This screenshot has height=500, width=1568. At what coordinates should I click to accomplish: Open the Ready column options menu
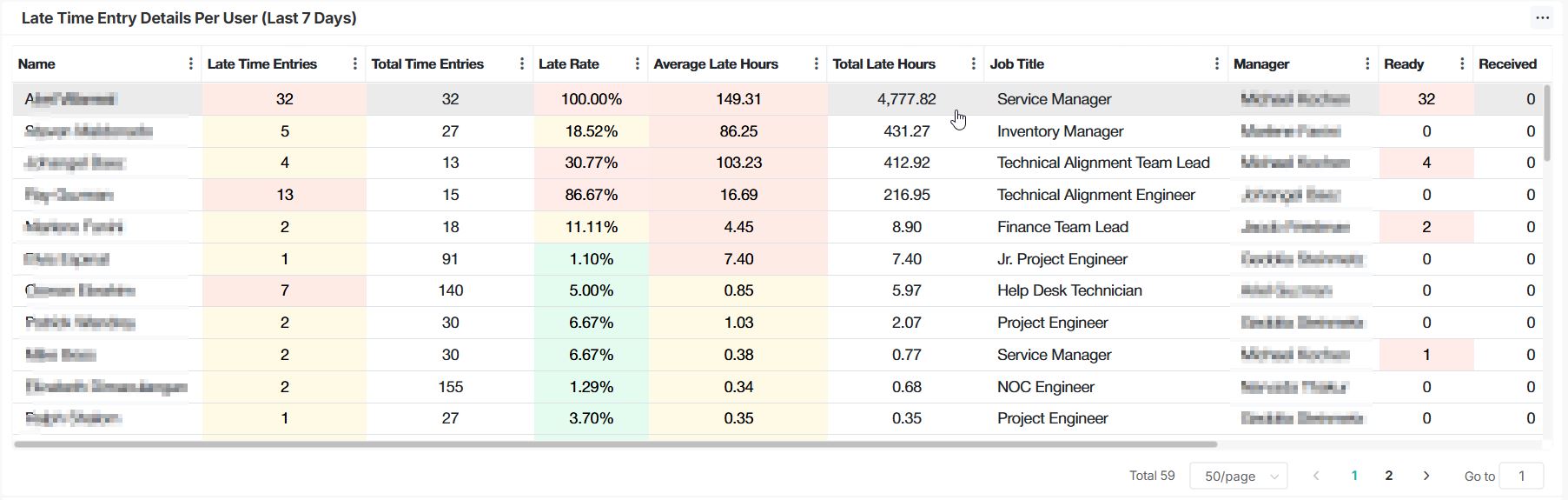1462,64
